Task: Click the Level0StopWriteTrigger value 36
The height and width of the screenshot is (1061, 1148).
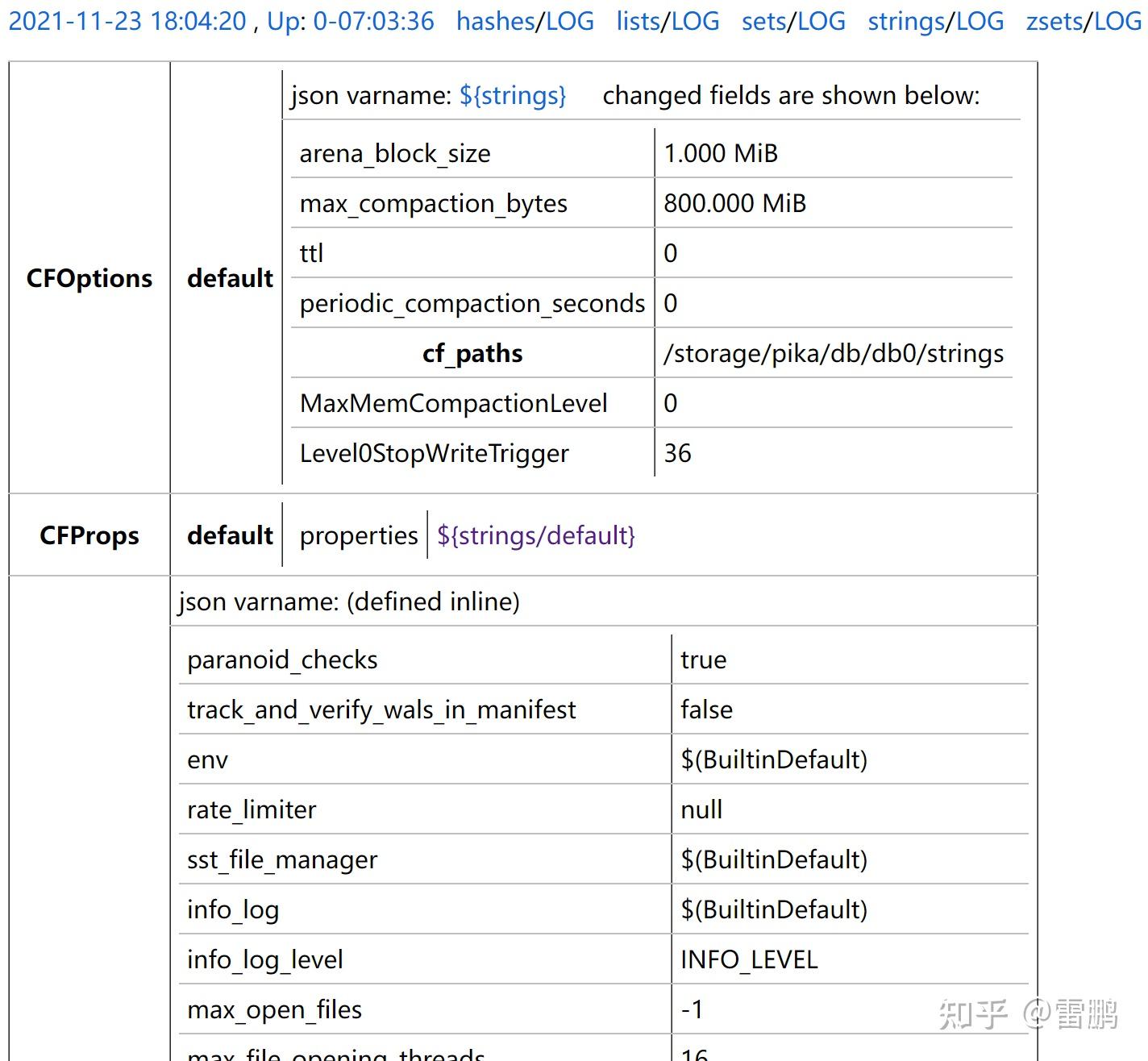Action: [x=677, y=453]
